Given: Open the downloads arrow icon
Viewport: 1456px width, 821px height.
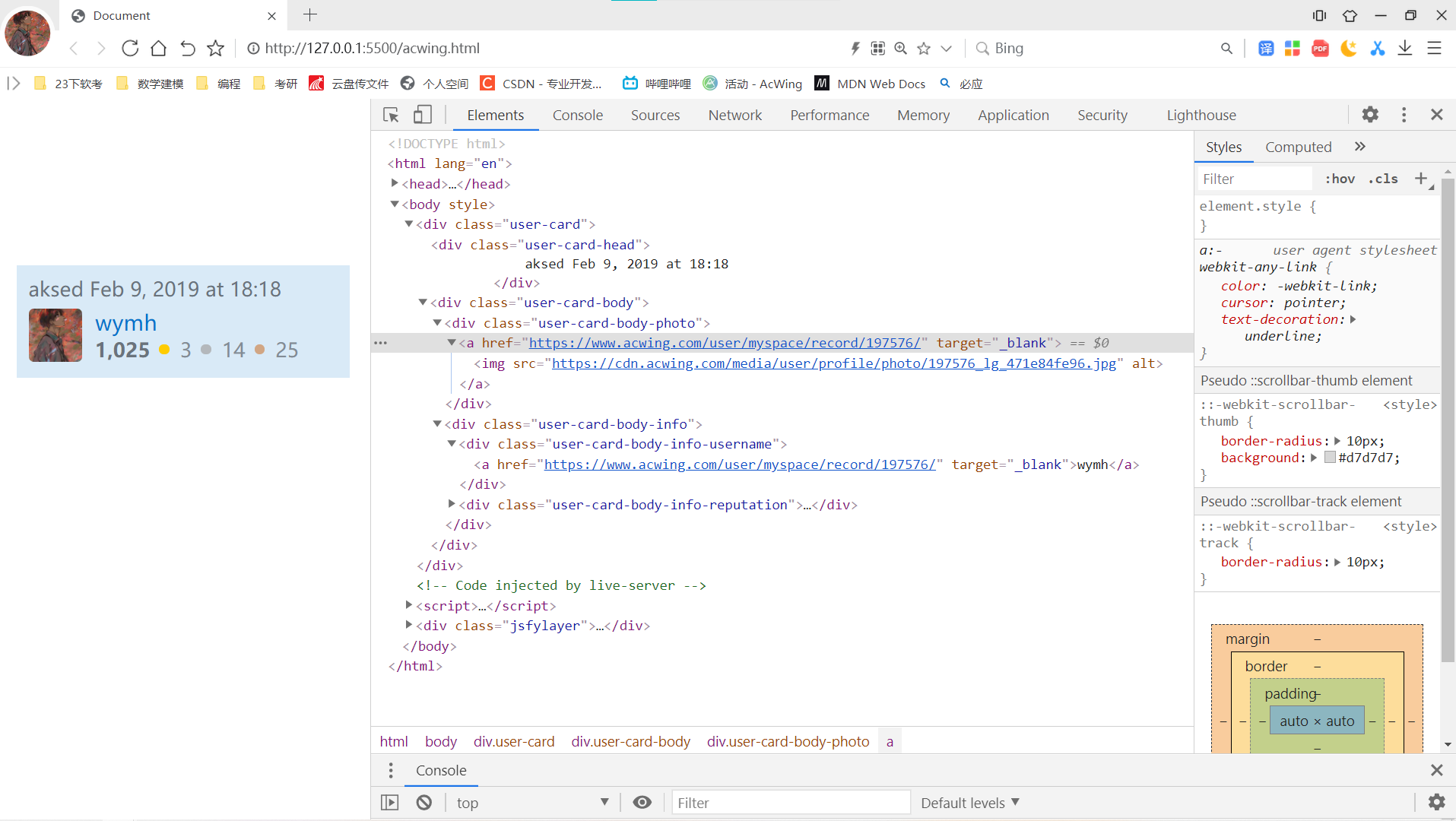Looking at the screenshot, I should point(1405,49).
